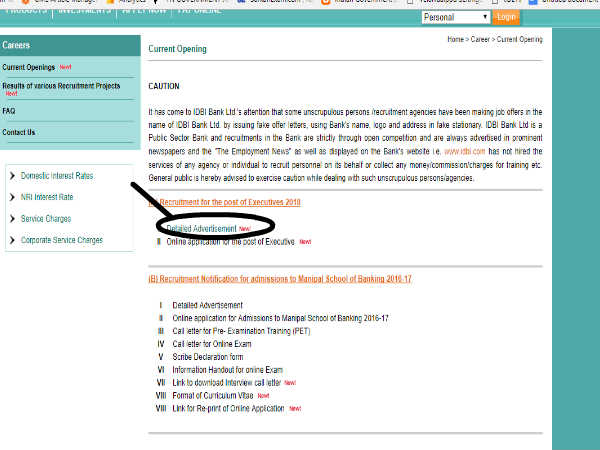The height and width of the screenshot is (450, 600).
Task: Open Detailed Advertisement under Executives 2018 recruitment
Action: click(x=201, y=229)
